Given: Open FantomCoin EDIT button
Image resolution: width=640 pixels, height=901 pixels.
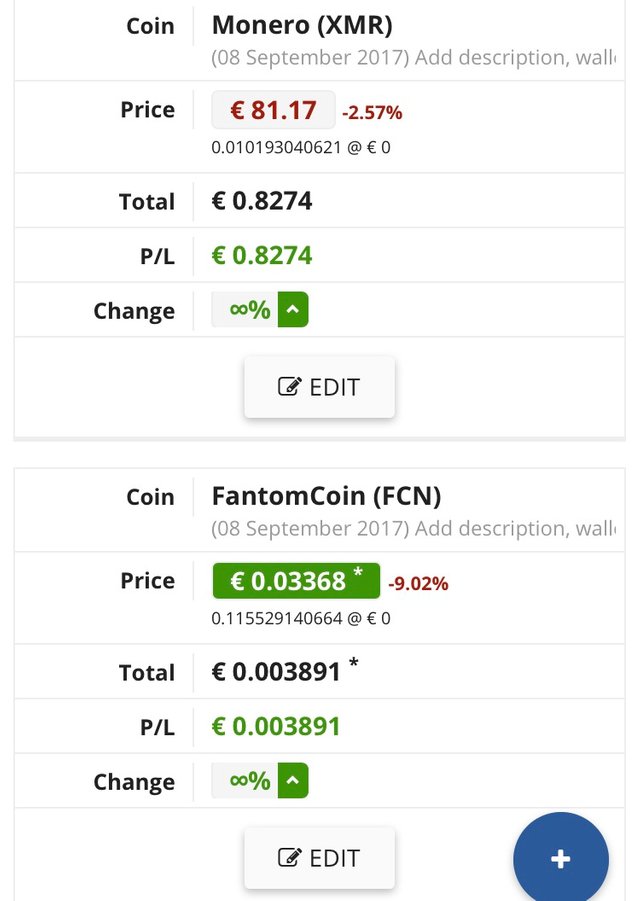Looking at the screenshot, I should pos(319,858).
